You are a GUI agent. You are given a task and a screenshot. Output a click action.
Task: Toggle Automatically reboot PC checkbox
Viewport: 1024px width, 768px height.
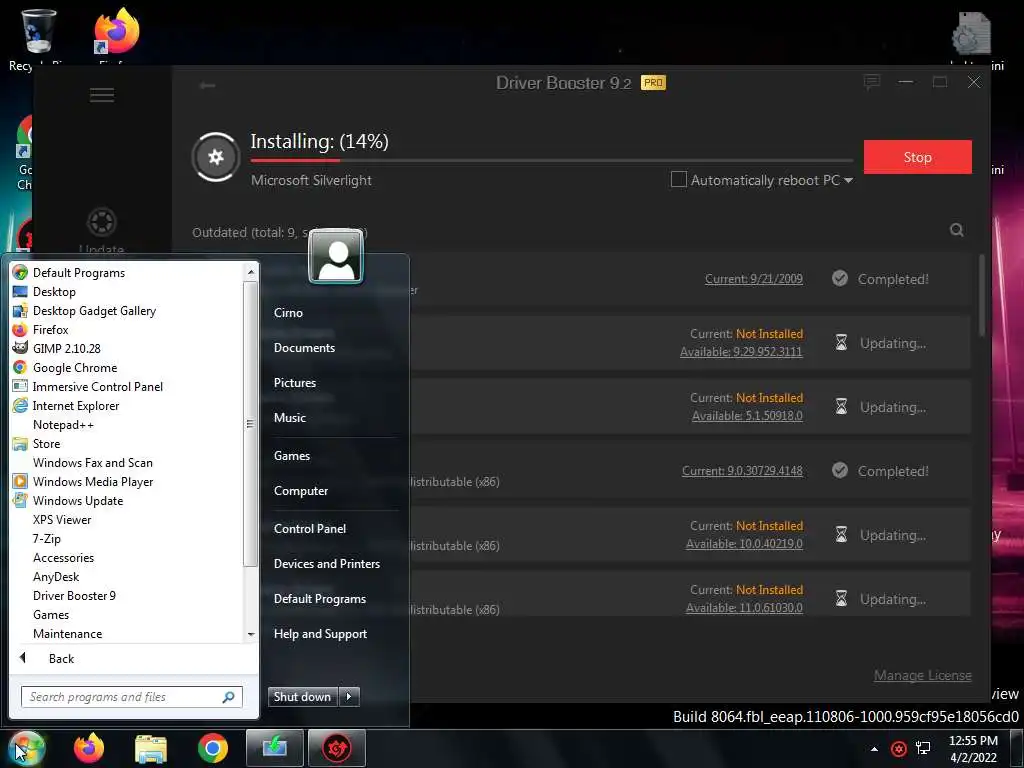pos(679,180)
